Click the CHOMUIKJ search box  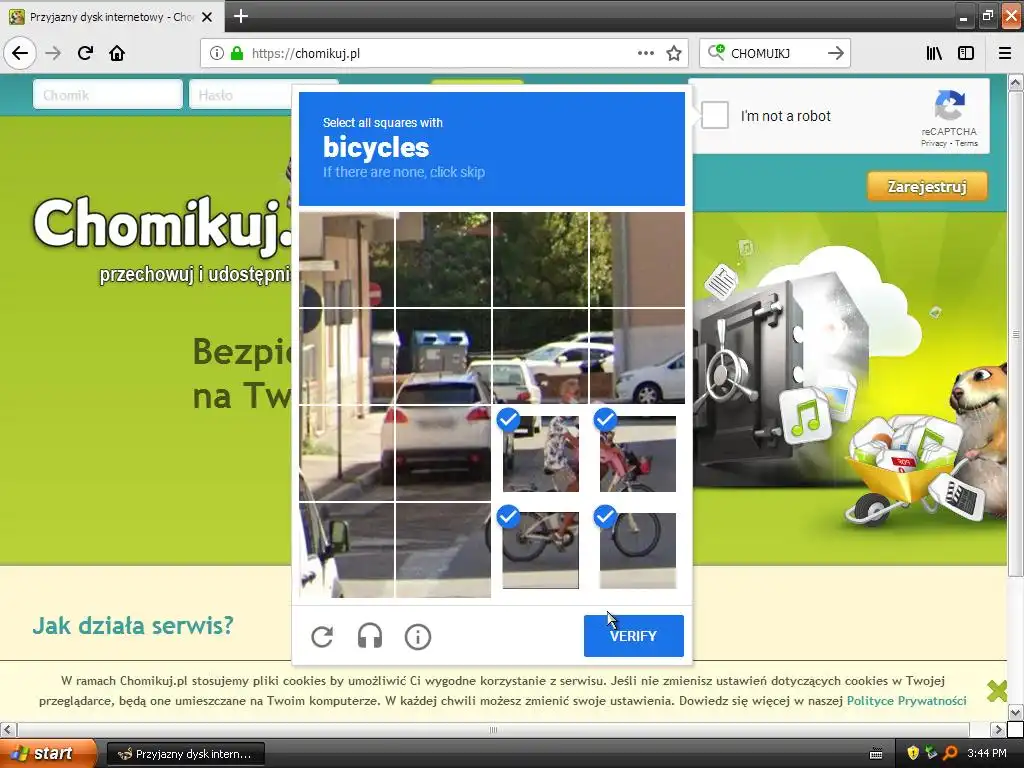pos(775,54)
